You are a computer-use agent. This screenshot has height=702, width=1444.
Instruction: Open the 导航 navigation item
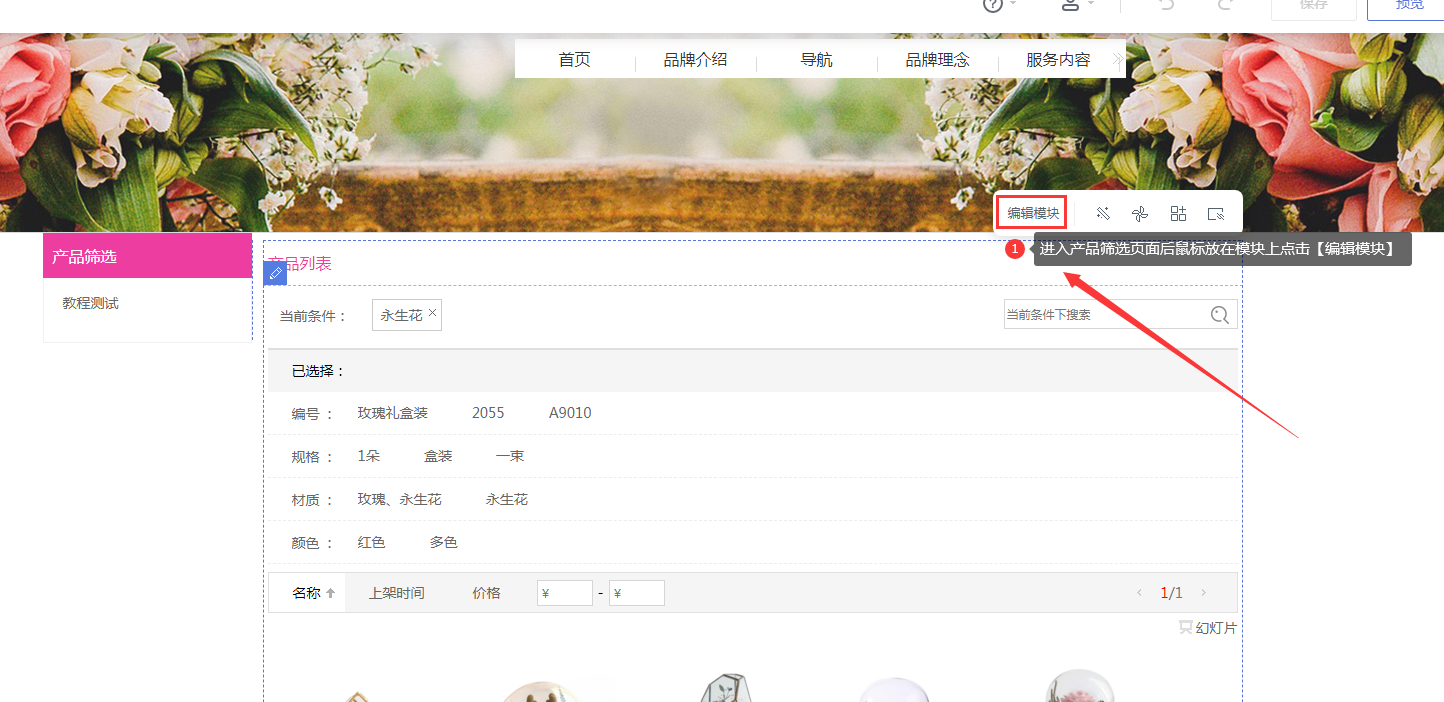pyautogui.click(x=816, y=60)
